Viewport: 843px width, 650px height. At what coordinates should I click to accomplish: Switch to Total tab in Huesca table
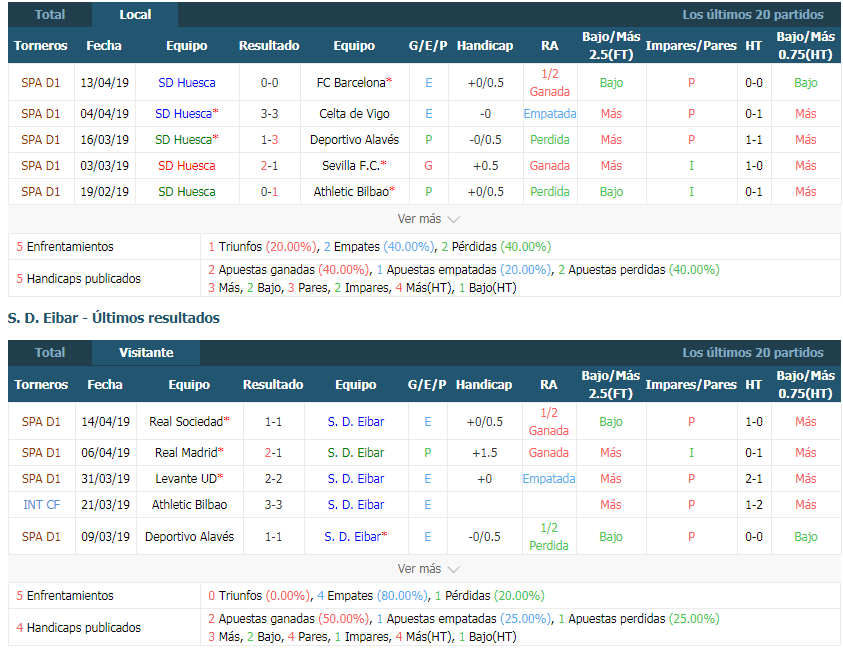click(x=49, y=15)
